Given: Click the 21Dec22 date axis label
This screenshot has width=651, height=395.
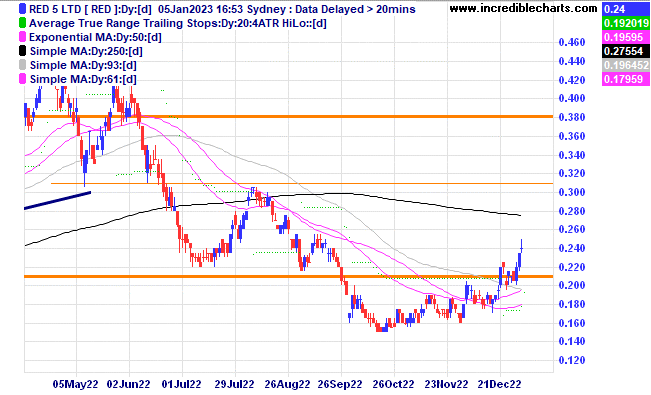Looking at the screenshot, I should pos(499,384).
